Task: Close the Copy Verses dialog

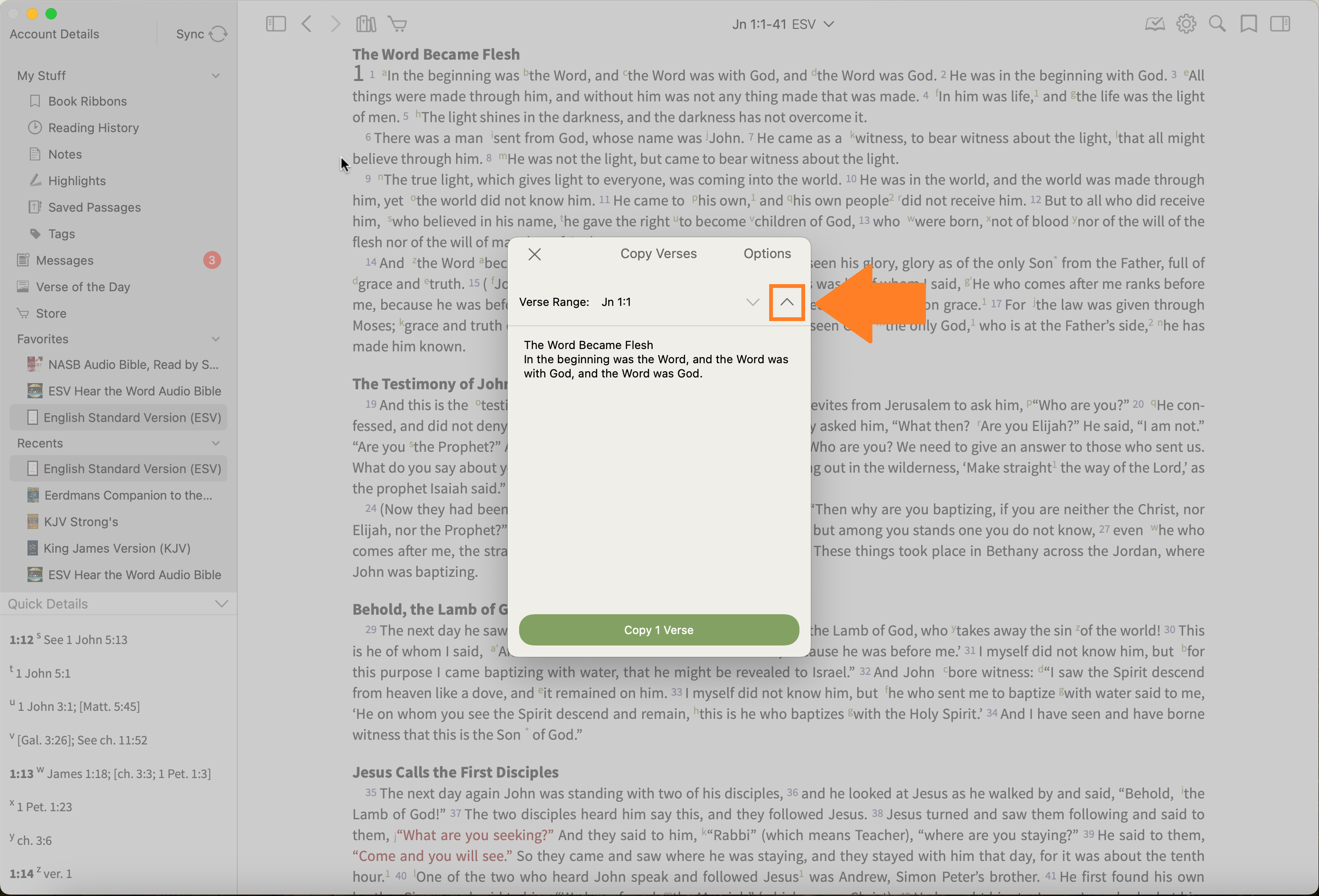Action: [535, 254]
